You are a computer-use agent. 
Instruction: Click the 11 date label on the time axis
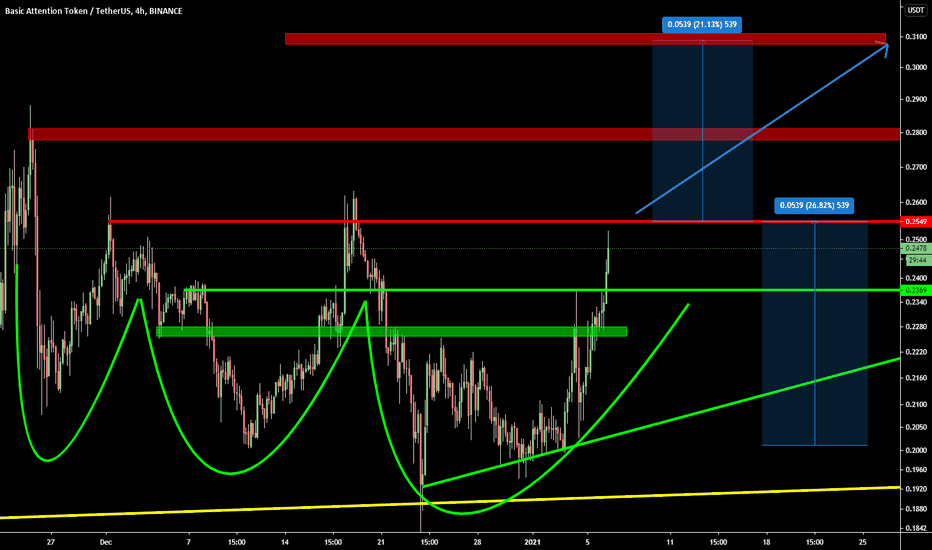click(670, 542)
